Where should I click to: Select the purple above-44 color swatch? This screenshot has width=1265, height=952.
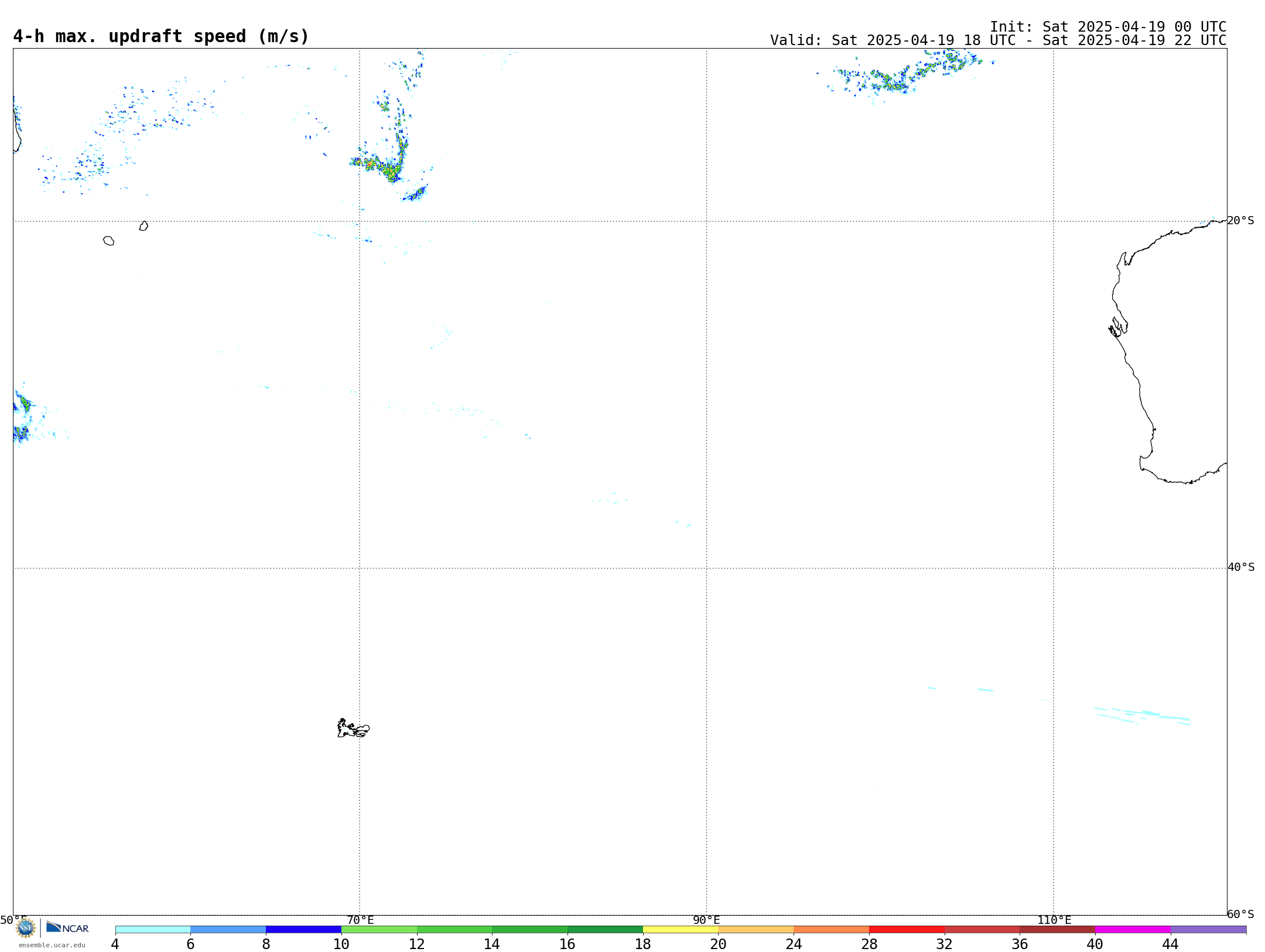(x=1208, y=929)
